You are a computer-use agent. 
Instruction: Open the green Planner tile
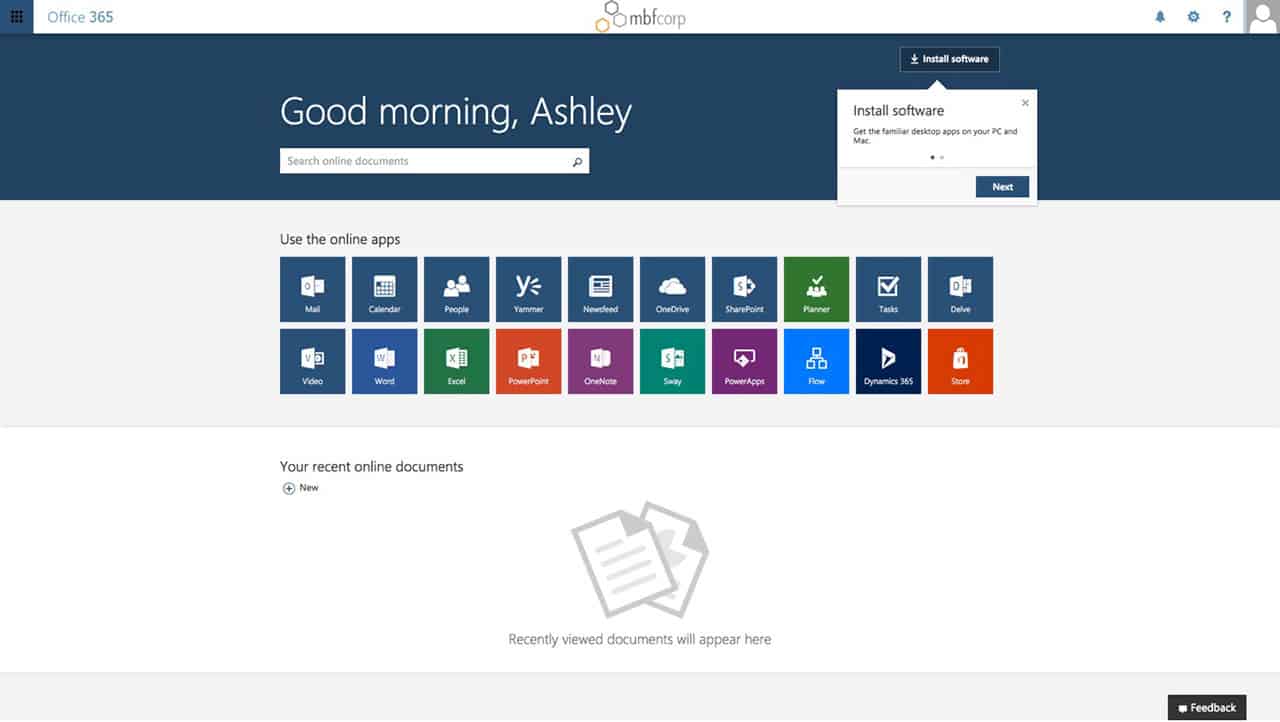[x=817, y=289]
